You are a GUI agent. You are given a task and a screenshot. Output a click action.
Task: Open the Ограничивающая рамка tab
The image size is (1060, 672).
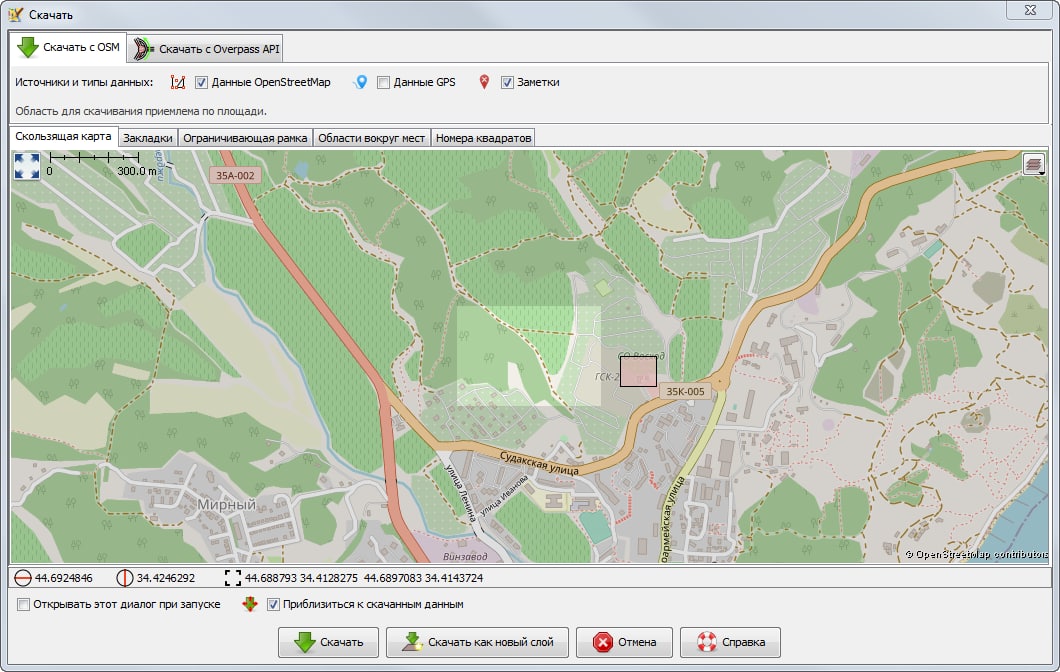point(245,138)
